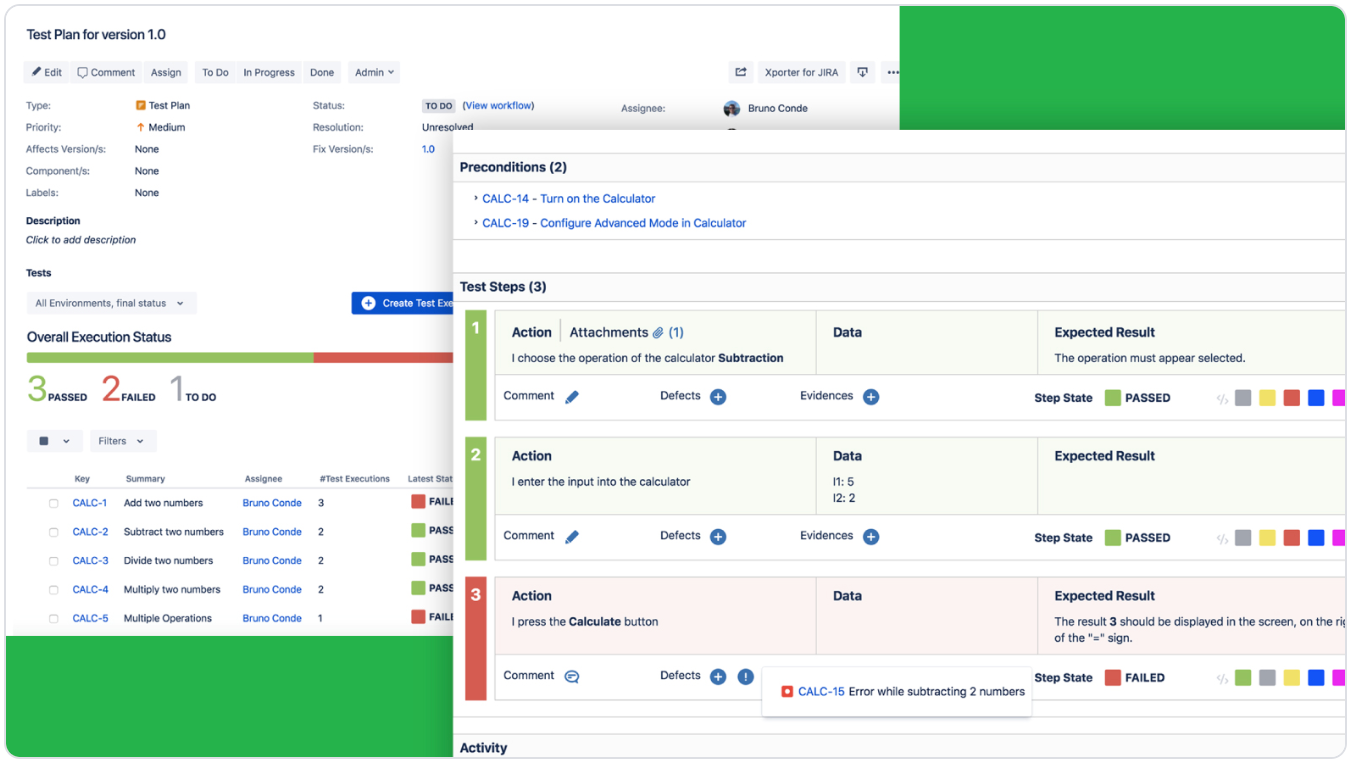Check the row checkbox for CALC-5
Screen dimensions: 1351x764
click(x=55, y=618)
